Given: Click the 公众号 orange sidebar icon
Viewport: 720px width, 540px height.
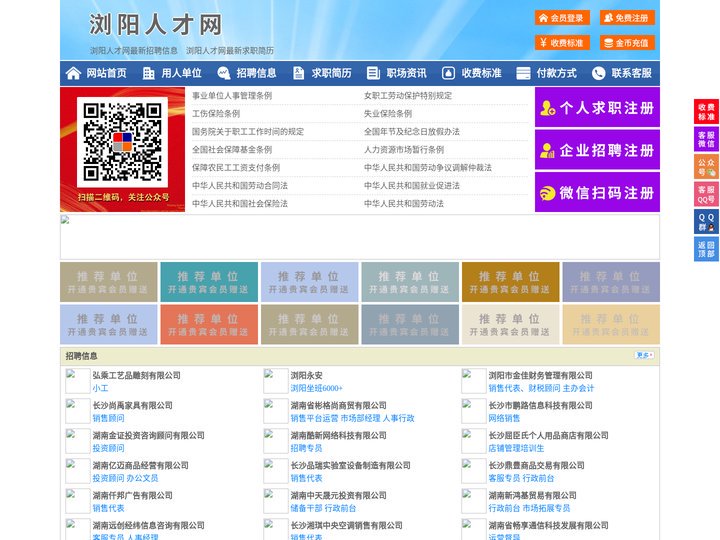Looking at the screenshot, I should (x=706, y=166).
